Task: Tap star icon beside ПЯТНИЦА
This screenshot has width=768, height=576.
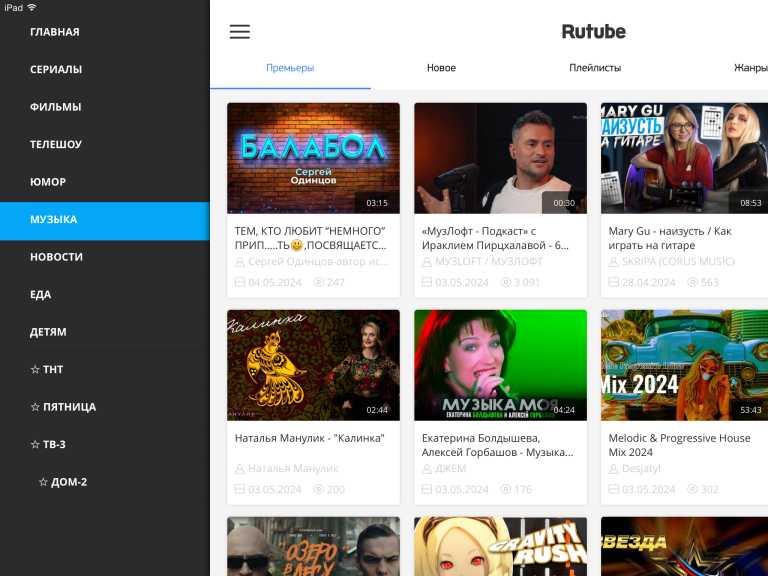Action: pos(35,407)
